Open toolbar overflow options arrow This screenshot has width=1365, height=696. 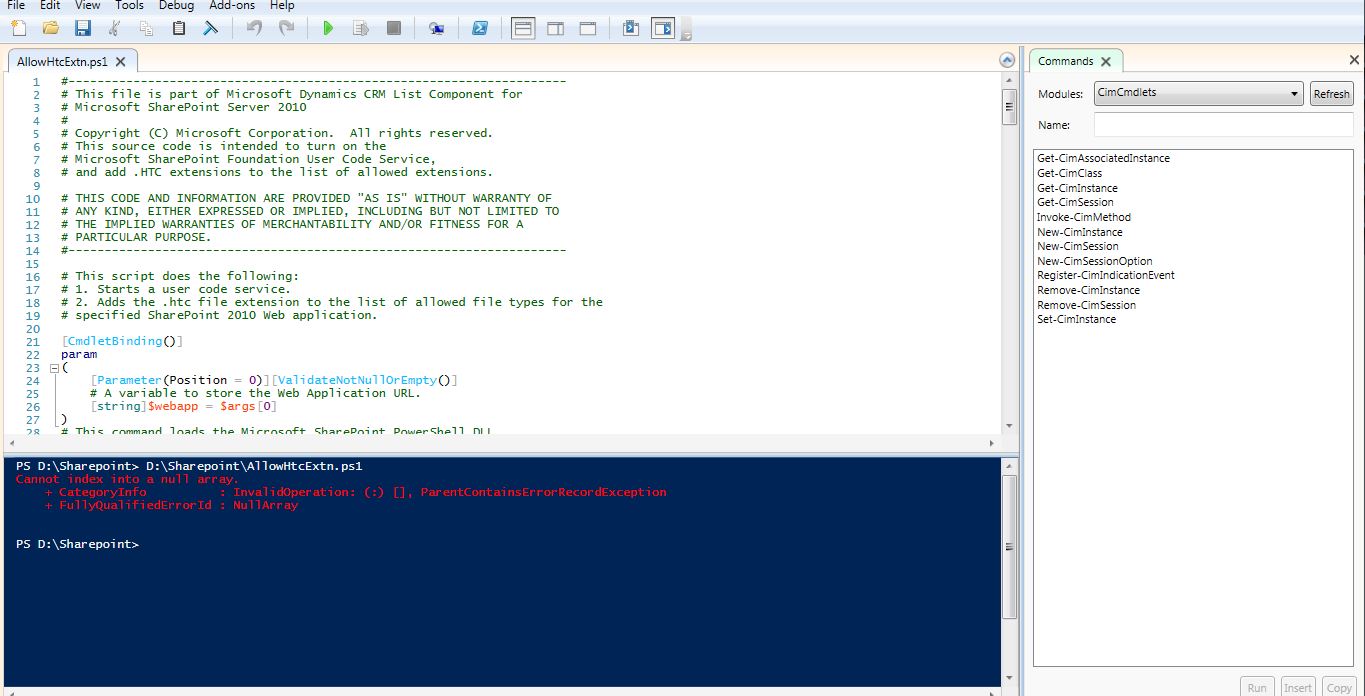point(686,35)
